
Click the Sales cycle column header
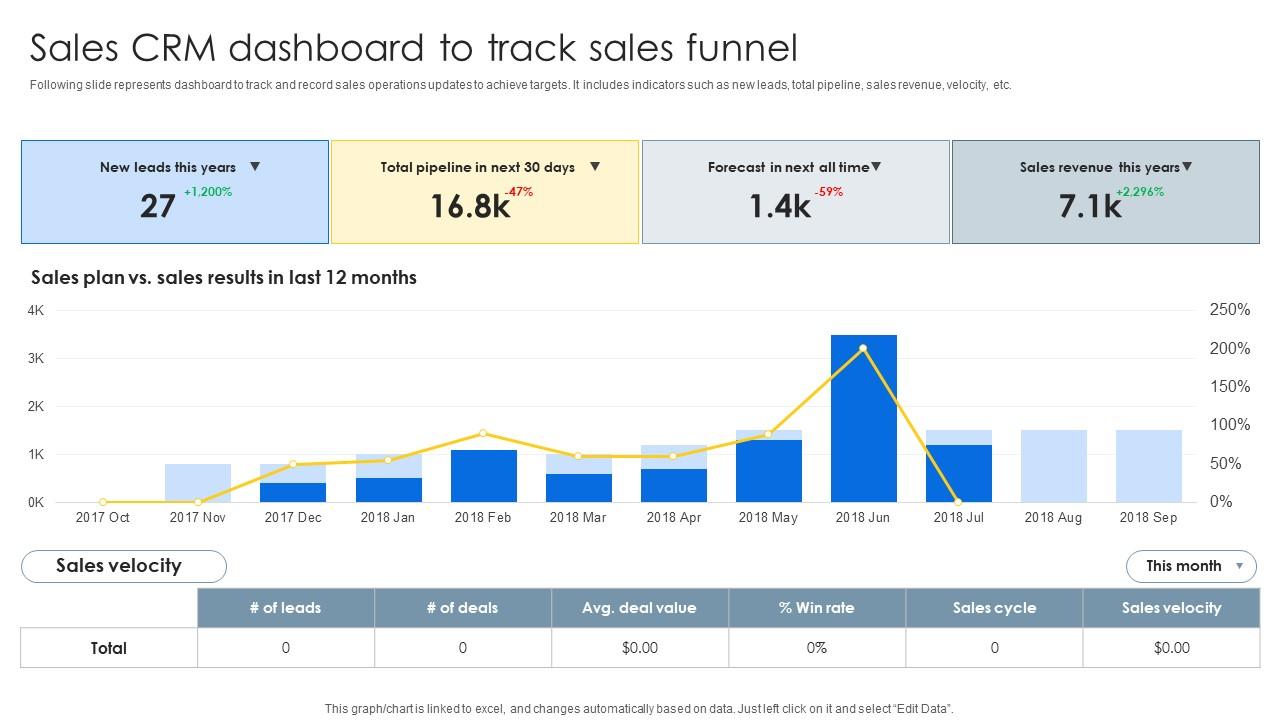pyautogui.click(x=994, y=608)
